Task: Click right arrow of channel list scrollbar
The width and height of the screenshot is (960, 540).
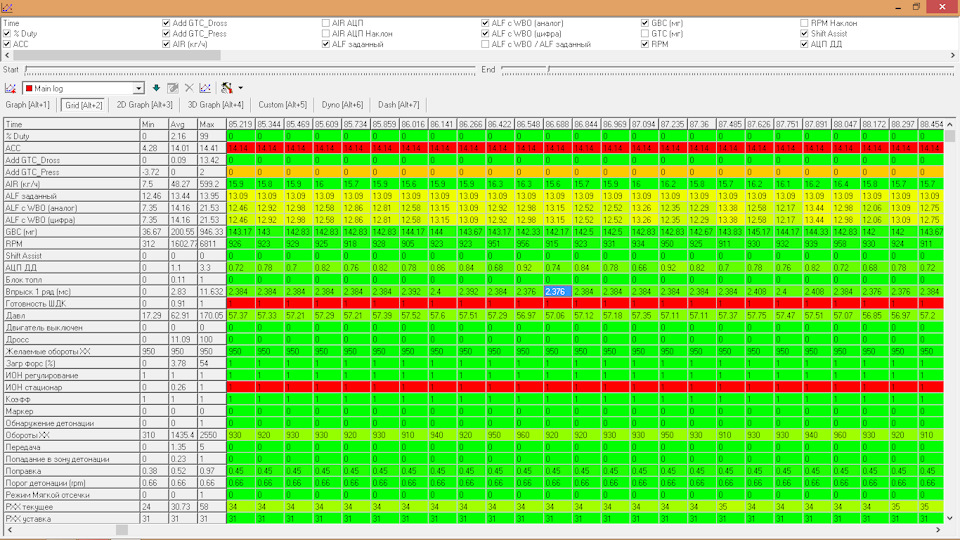Action: pyautogui.click(x=953, y=55)
